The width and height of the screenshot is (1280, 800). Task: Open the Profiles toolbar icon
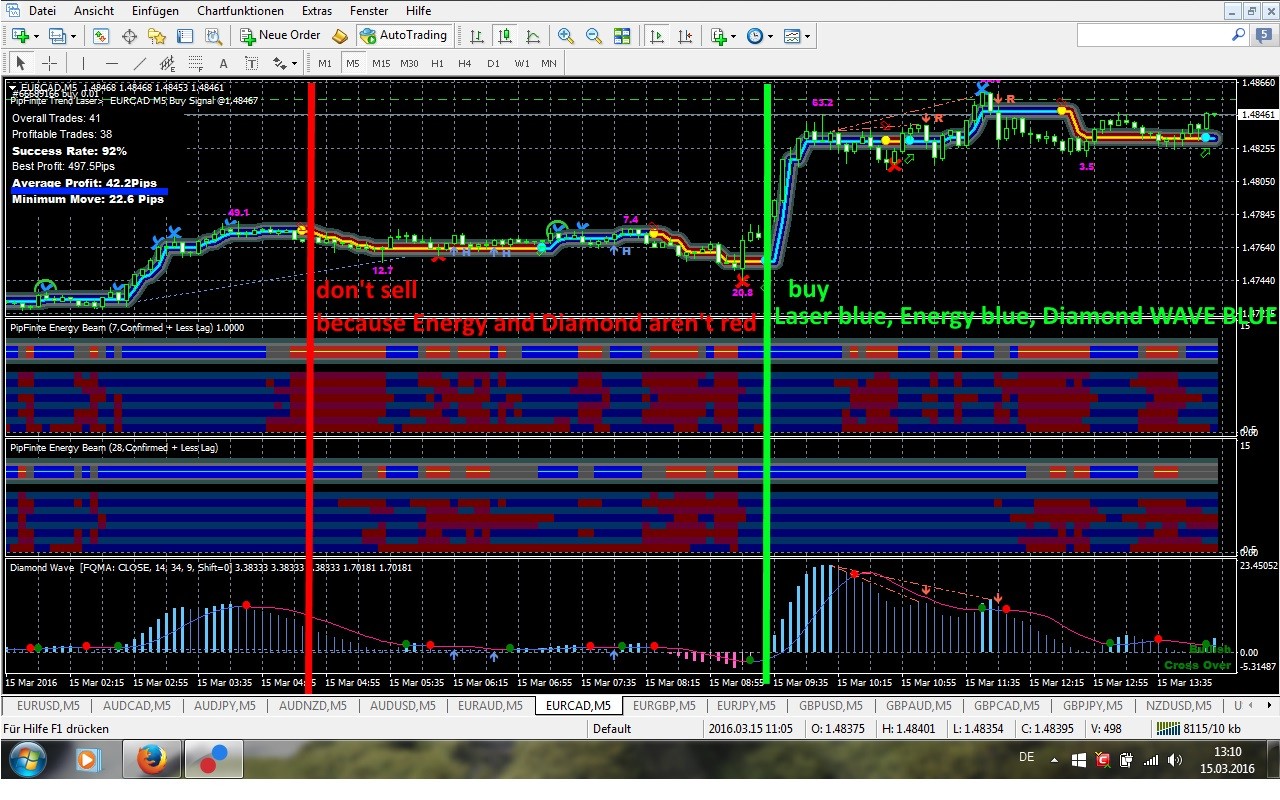click(x=57, y=36)
